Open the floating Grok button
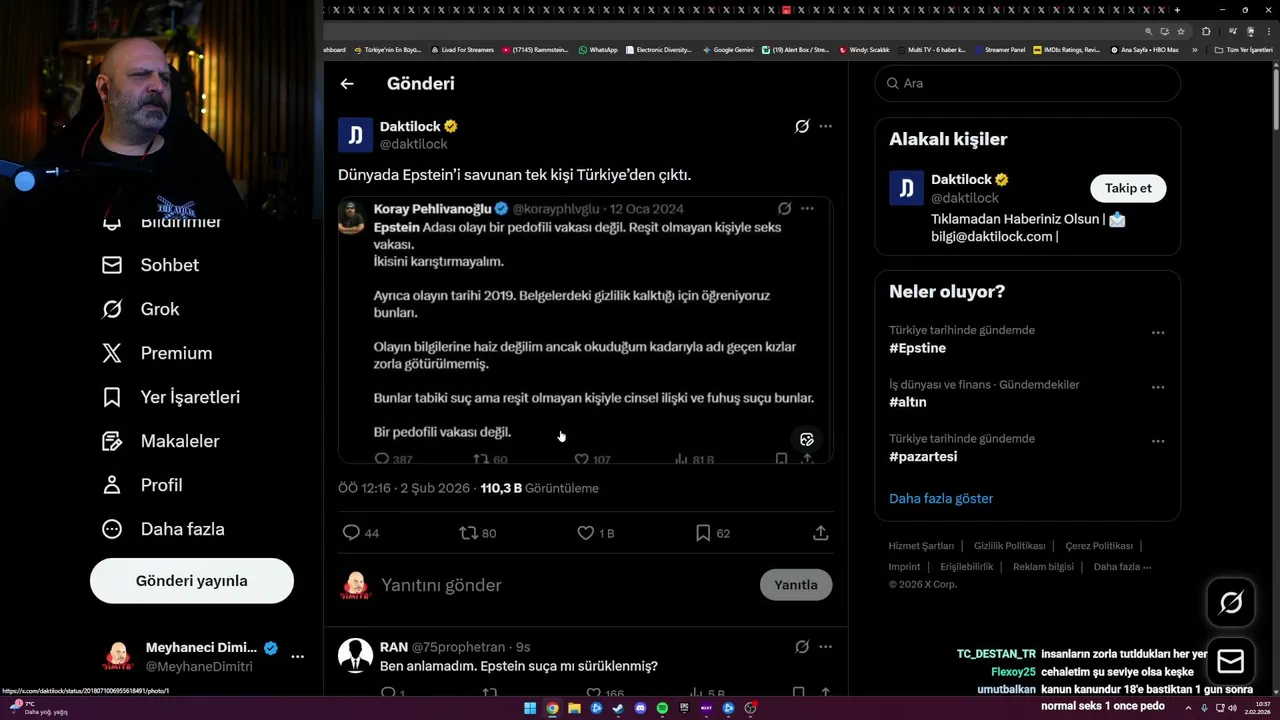The height and width of the screenshot is (720, 1280). [x=1231, y=603]
